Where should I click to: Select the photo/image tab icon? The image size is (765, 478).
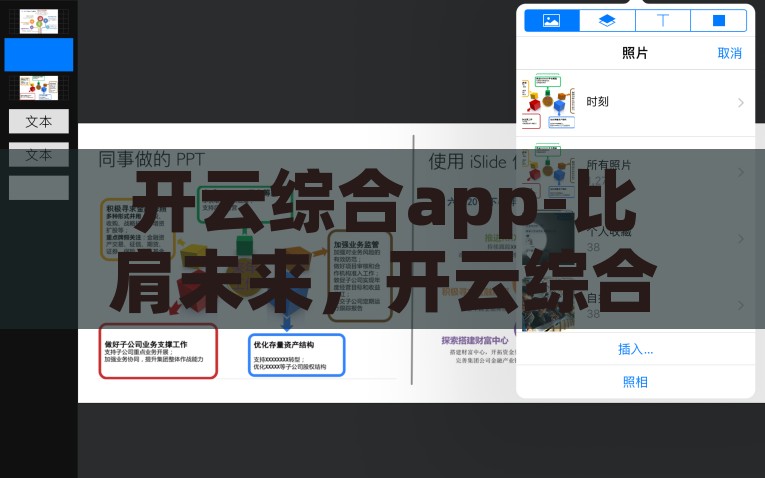click(552, 20)
